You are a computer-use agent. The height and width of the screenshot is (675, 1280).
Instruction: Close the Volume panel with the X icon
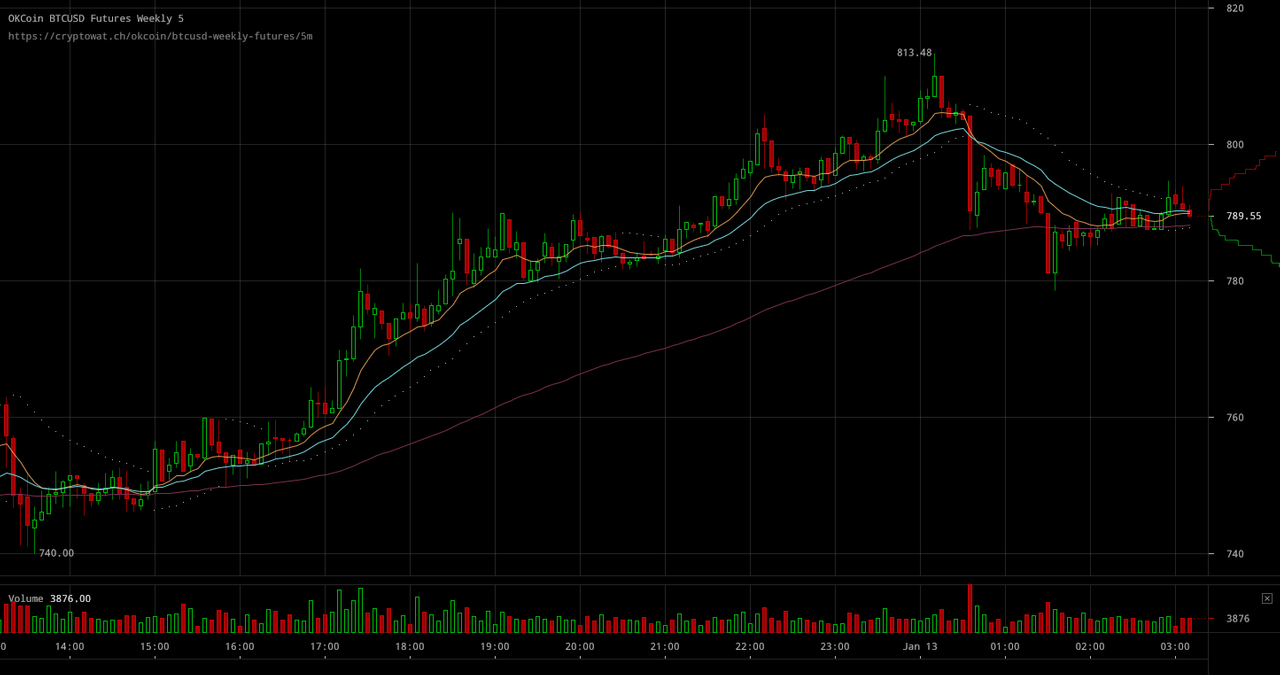click(x=1267, y=598)
